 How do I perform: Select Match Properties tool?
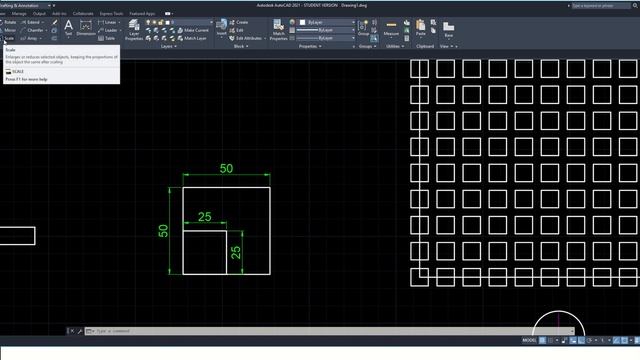point(279,30)
